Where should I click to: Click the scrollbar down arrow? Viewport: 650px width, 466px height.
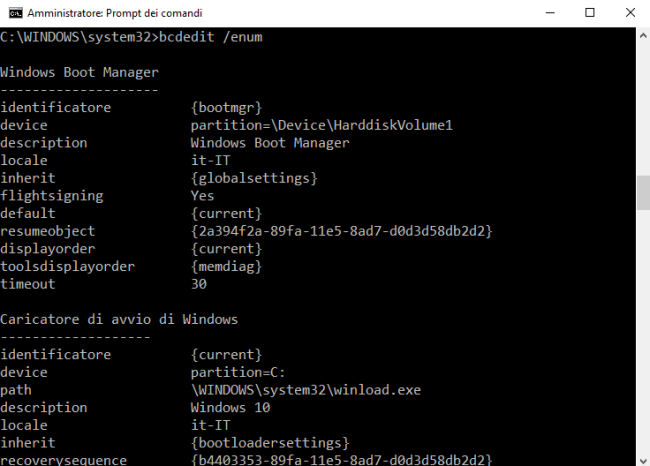point(643,460)
